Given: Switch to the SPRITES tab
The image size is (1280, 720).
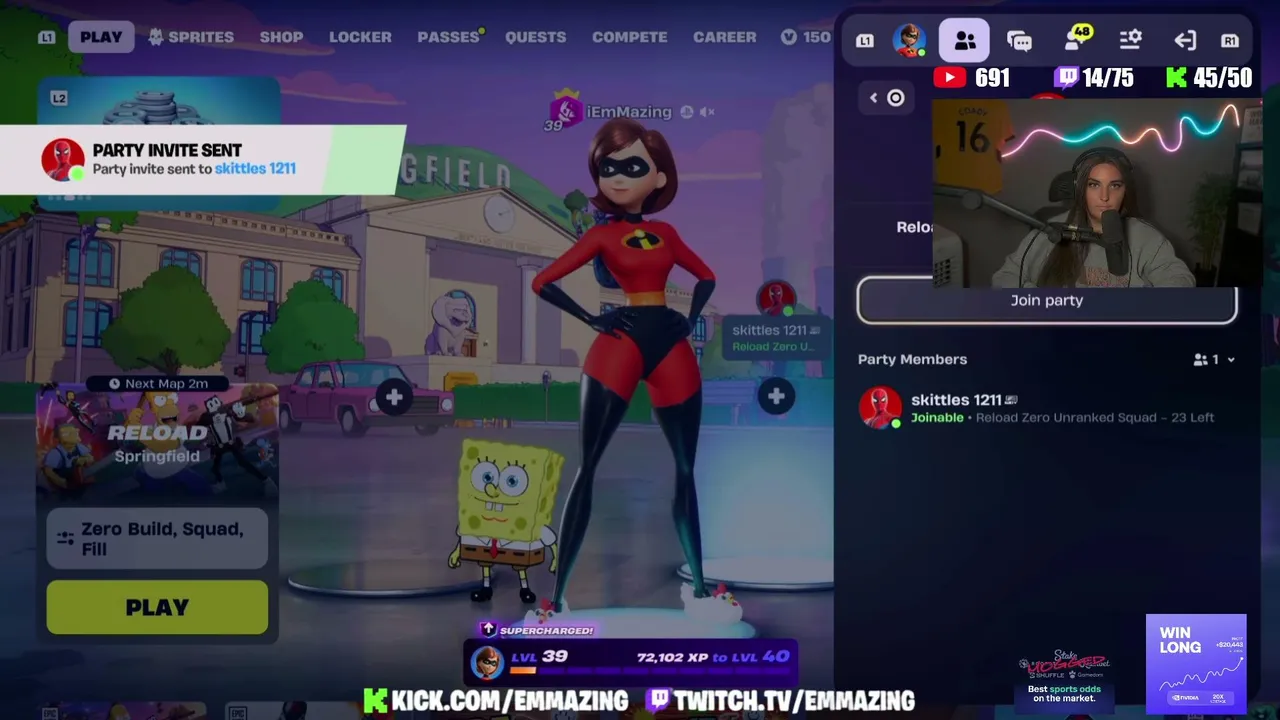Looking at the screenshot, I should (191, 37).
